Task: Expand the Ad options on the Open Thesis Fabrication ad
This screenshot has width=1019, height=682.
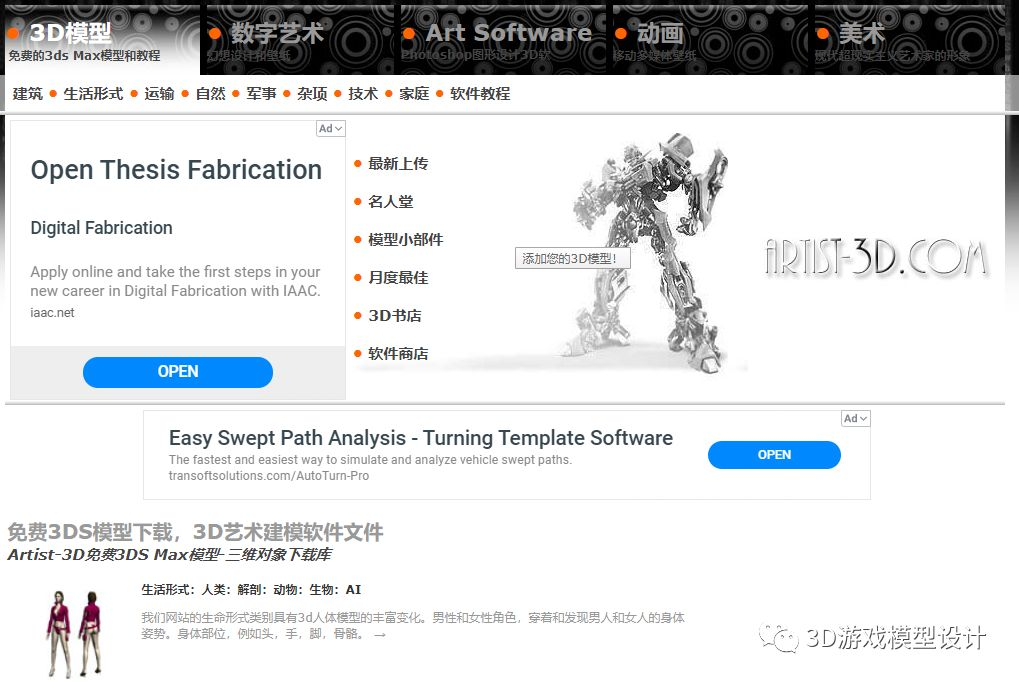Action: pyautogui.click(x=331, y=129)
